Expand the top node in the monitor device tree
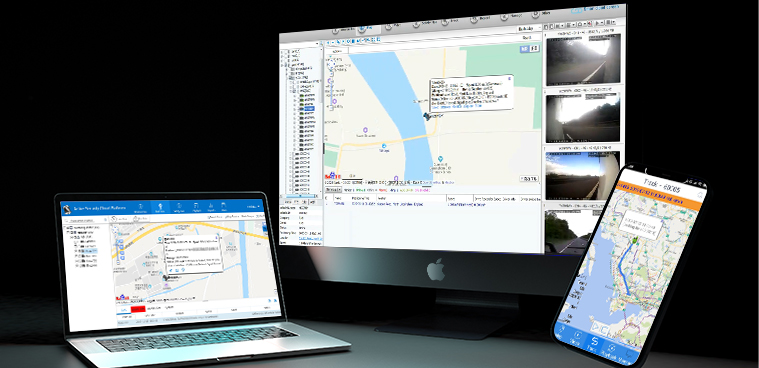Screen dimensions: 759x368 pos(283,51)
